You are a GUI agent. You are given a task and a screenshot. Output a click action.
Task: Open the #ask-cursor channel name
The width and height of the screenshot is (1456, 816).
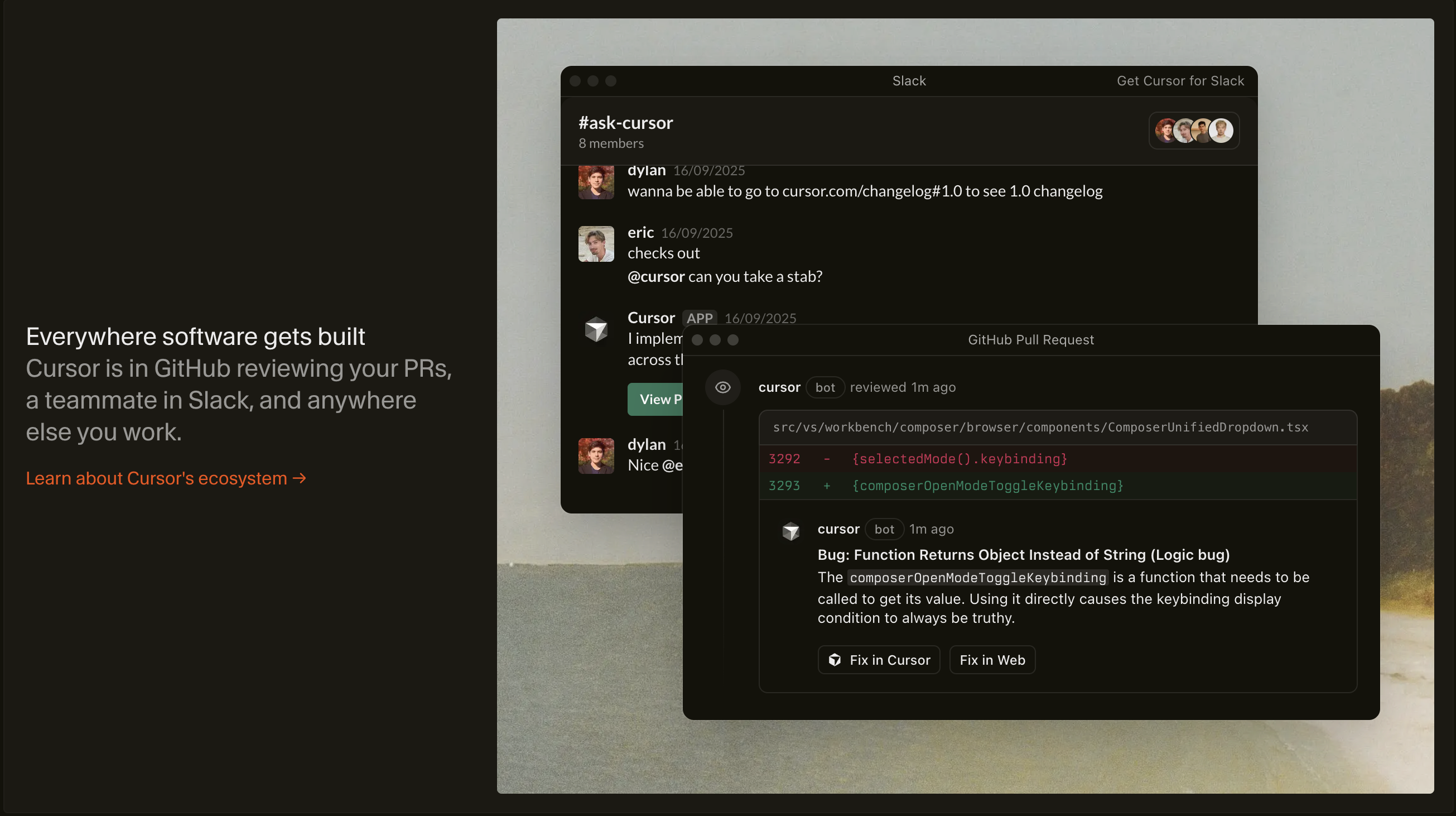tap(625, 123)
